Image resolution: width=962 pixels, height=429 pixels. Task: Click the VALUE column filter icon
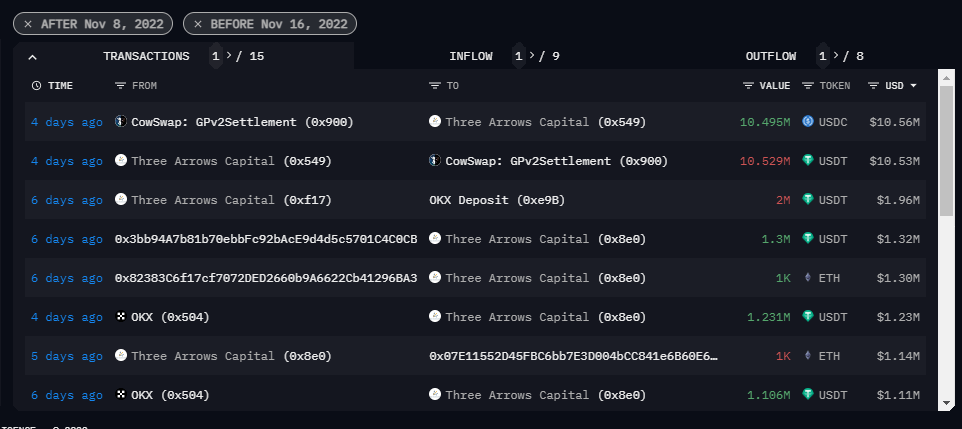[749, 86]
